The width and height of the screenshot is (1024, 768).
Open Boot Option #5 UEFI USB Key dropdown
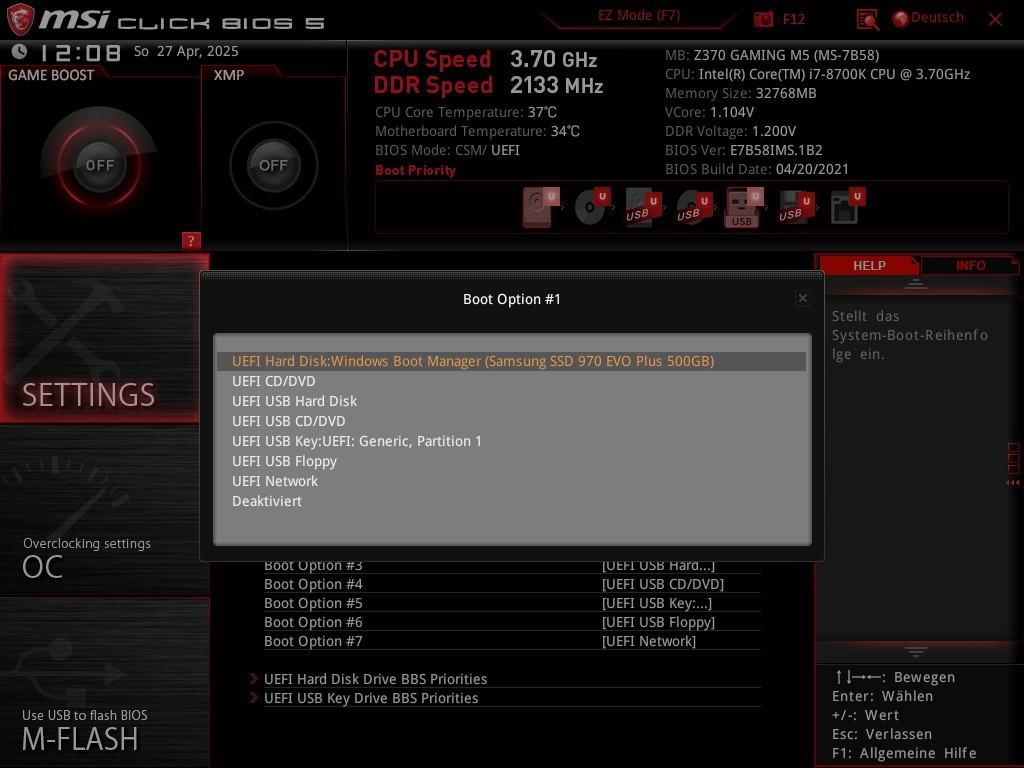point(511,603)
